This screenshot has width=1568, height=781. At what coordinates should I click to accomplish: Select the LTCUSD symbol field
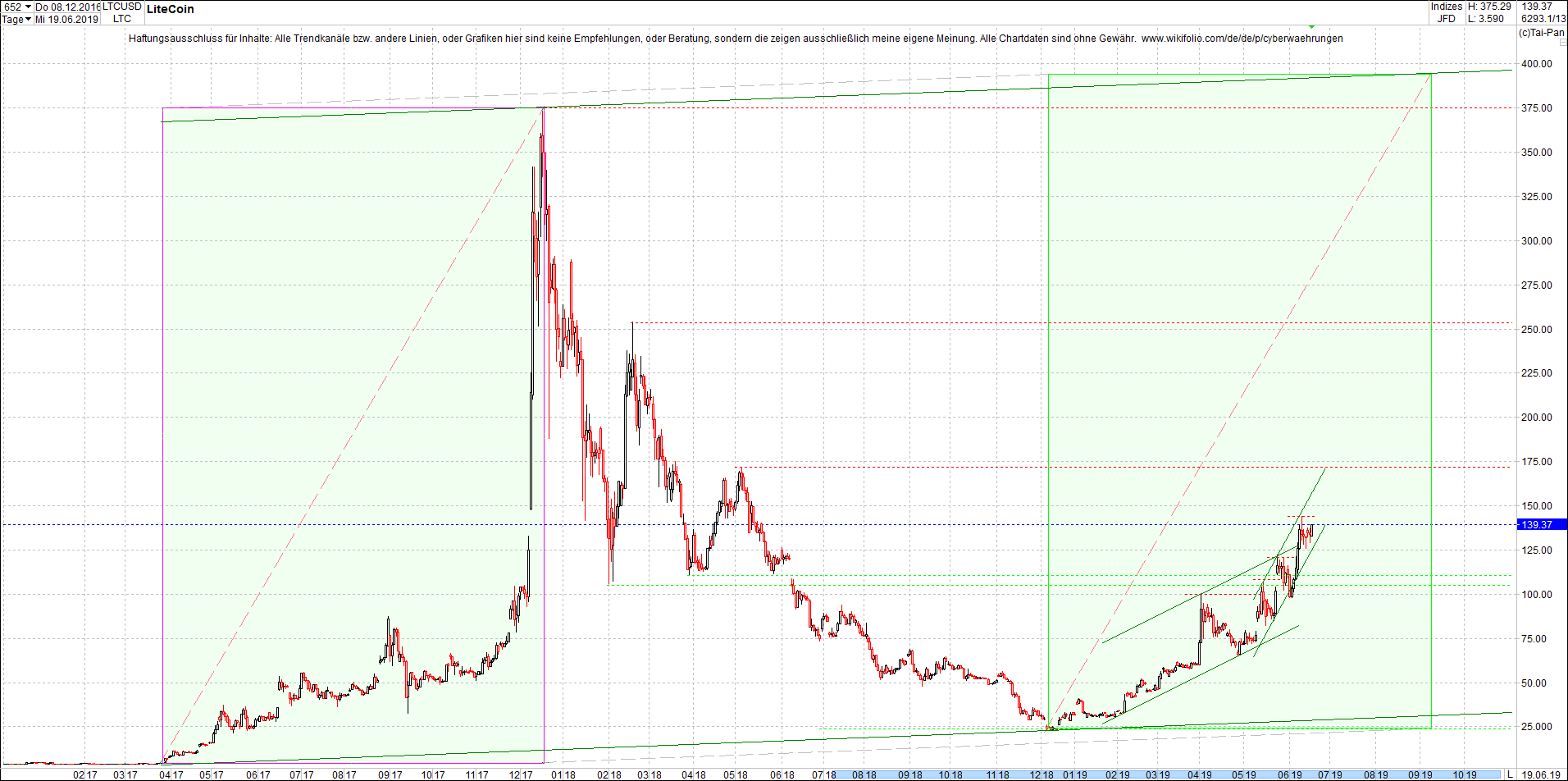tap(121, 6)
